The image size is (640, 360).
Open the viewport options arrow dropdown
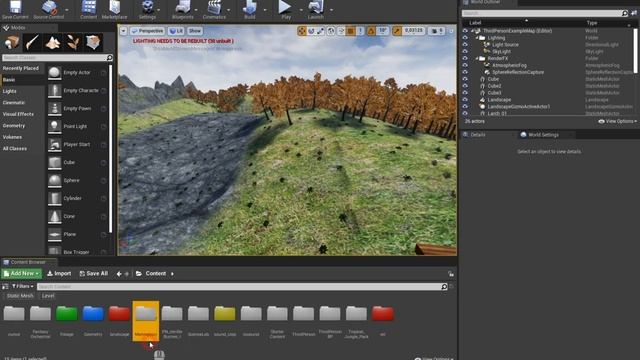pos(123,31)
